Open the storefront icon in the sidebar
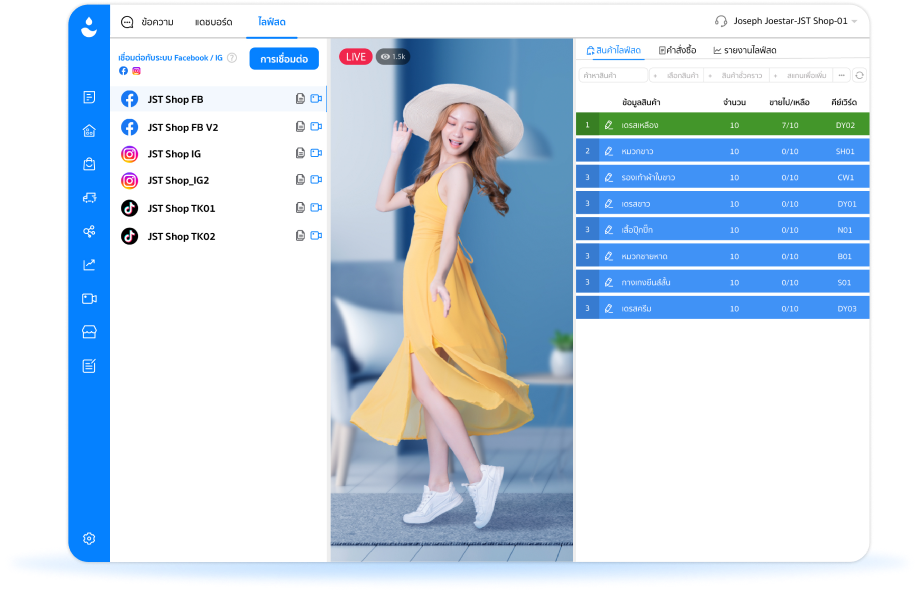The height and width of the screenshot is (591, 919). tap(89, 332)
